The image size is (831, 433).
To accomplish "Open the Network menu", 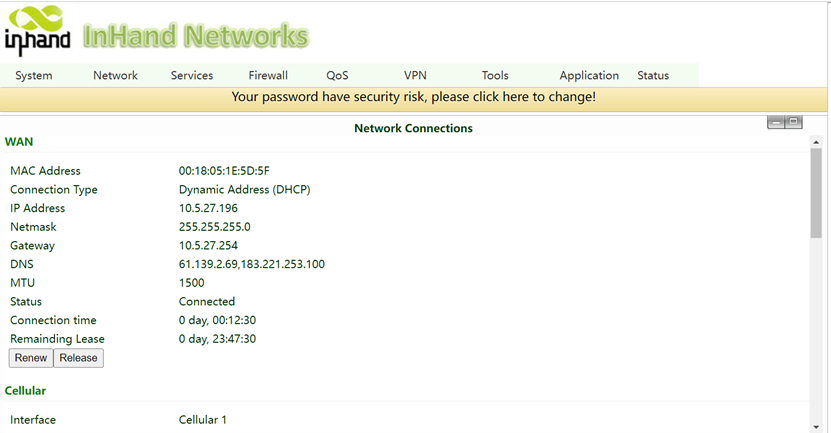I will tap(116, 75).
